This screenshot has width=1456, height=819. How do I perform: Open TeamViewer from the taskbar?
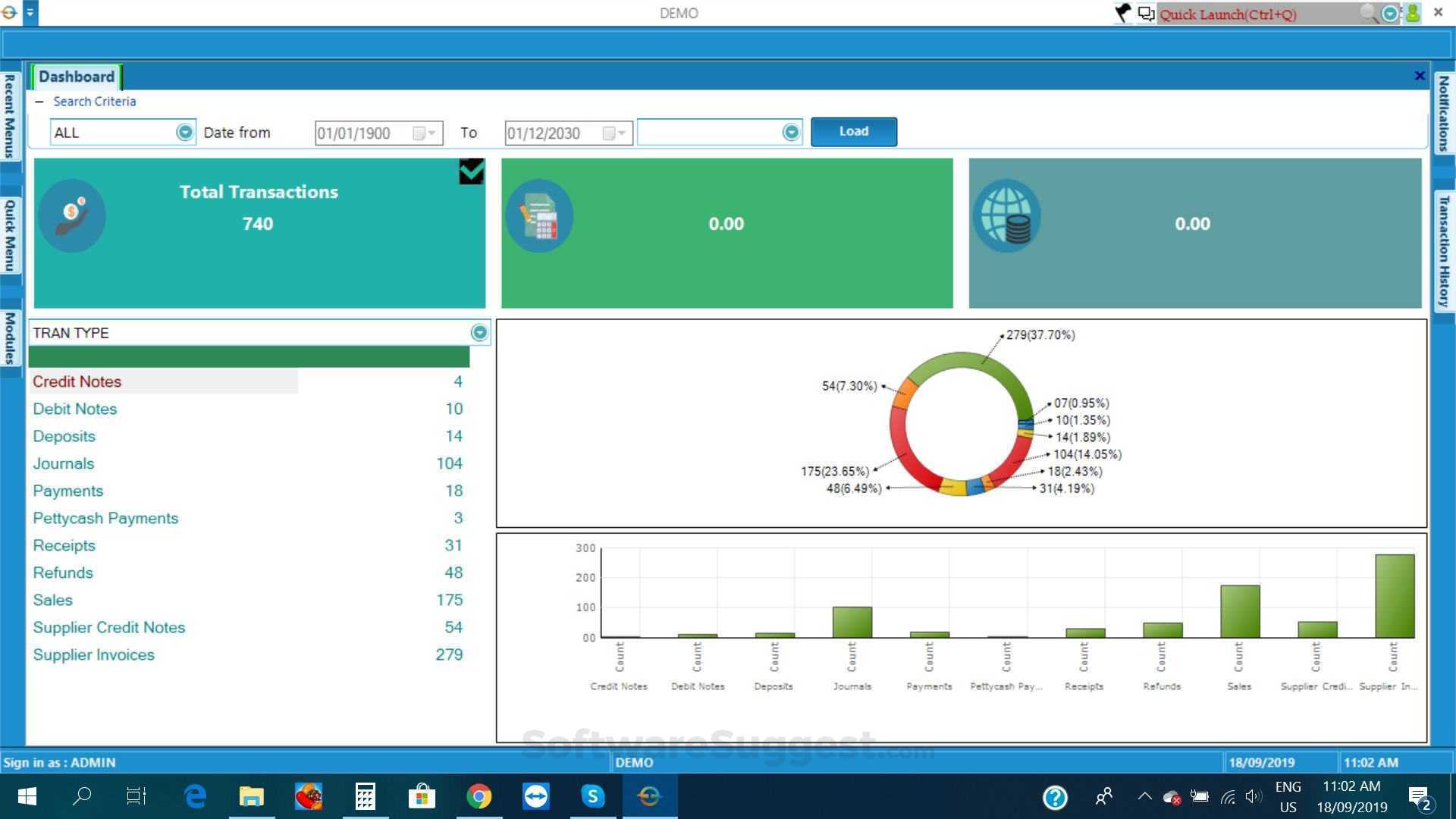pyautogui.click(x=536, y=796)
